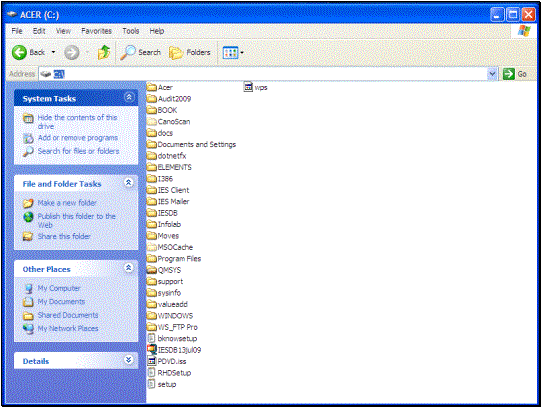Select the Moves folder icon
Screen dimensions: 541x407
152,236
